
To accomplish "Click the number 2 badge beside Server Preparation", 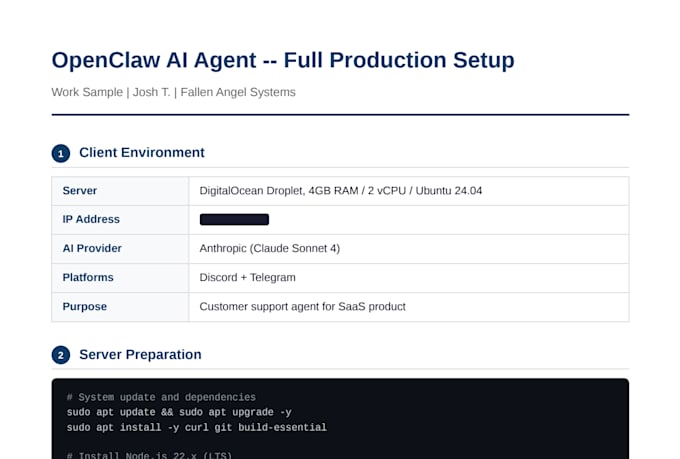I will (61, 355).
